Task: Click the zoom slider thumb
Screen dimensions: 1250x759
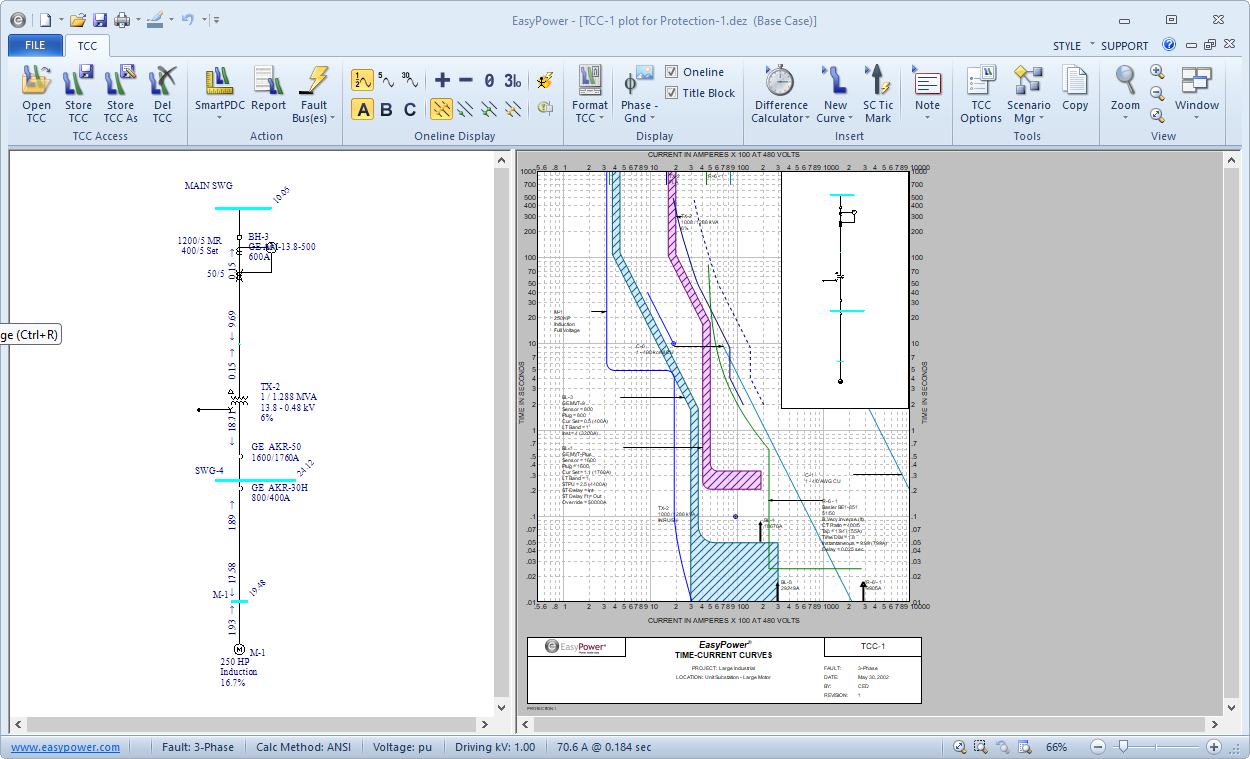Action: tap(1124, 746)
